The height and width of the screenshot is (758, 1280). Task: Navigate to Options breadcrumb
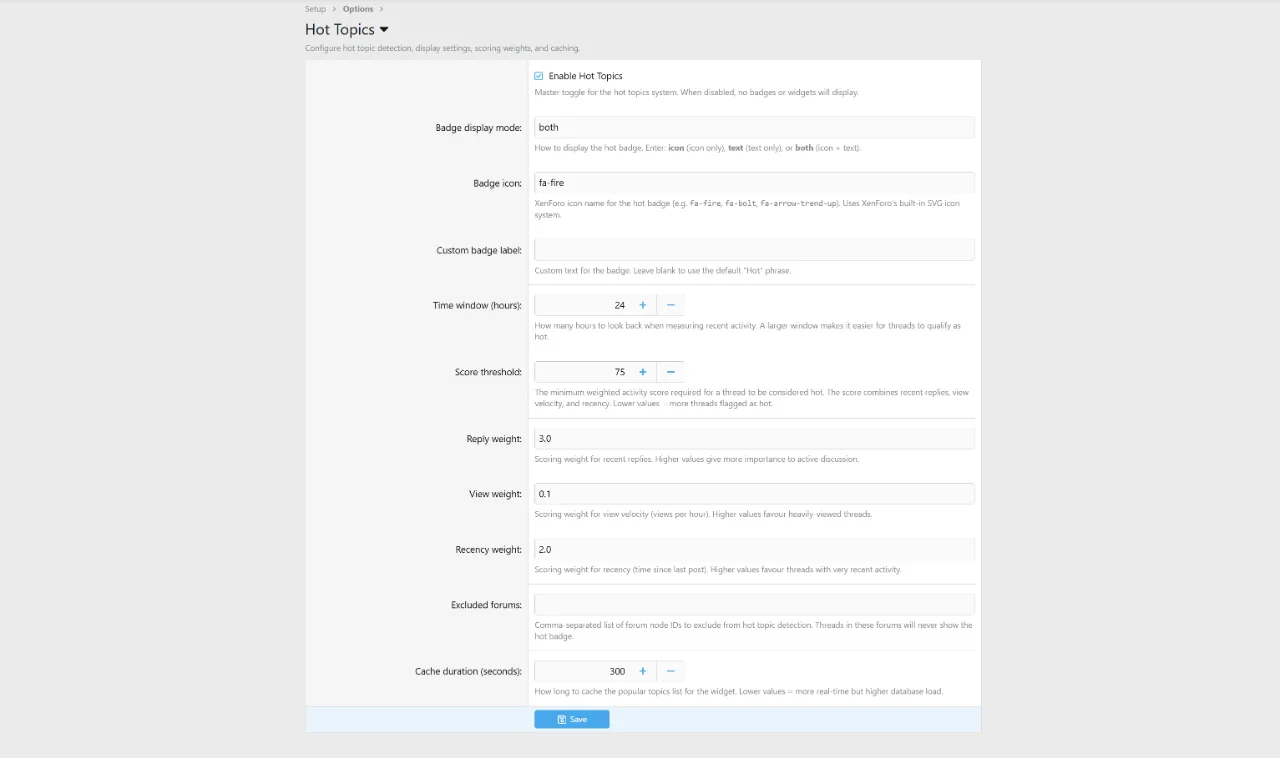click(x=358, y=9)
